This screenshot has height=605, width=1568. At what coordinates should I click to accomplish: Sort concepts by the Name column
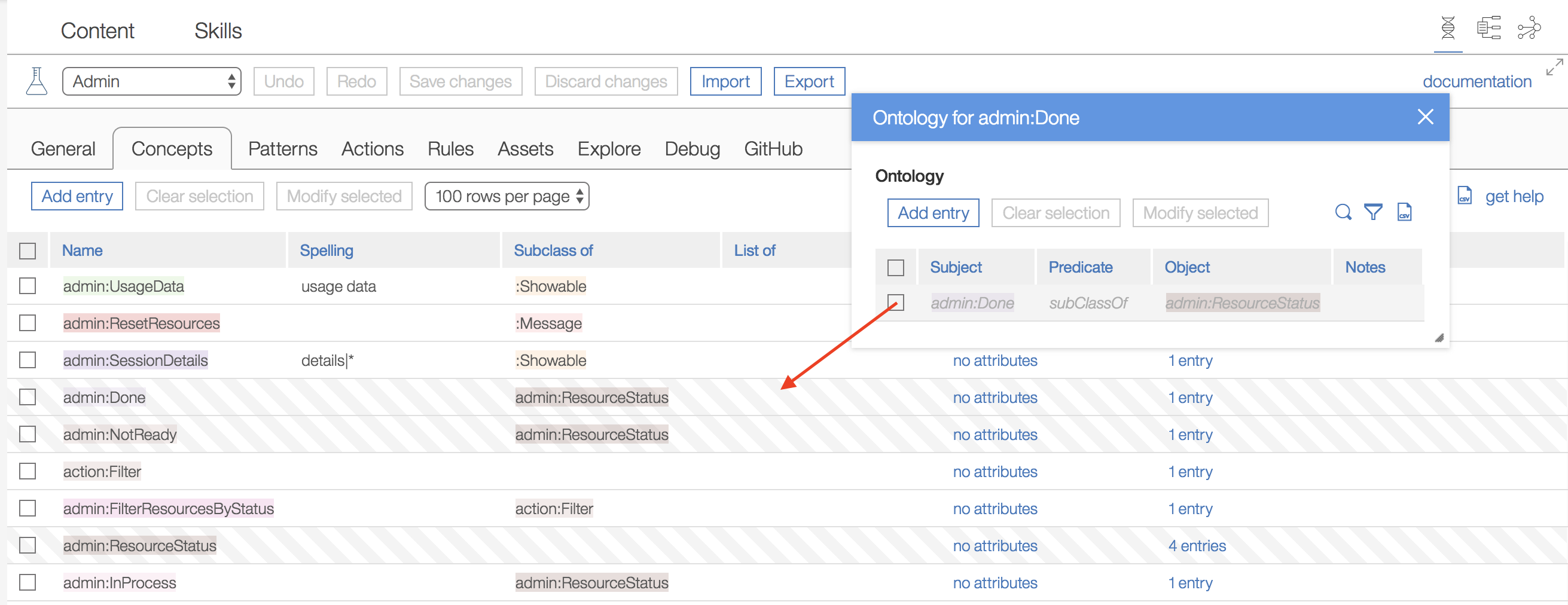[82, 250]
